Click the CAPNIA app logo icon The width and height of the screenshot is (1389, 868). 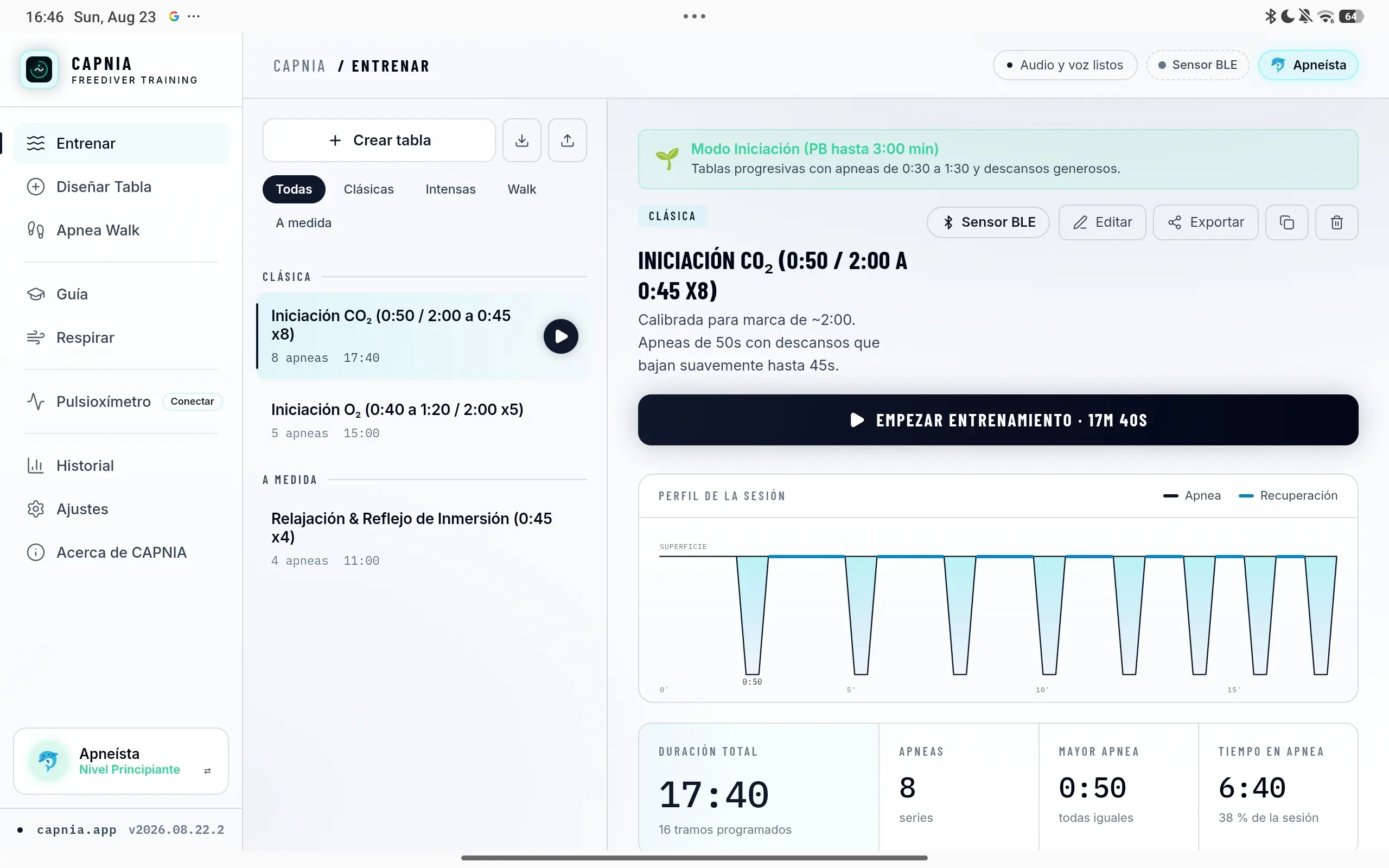[x=39, y=69]
